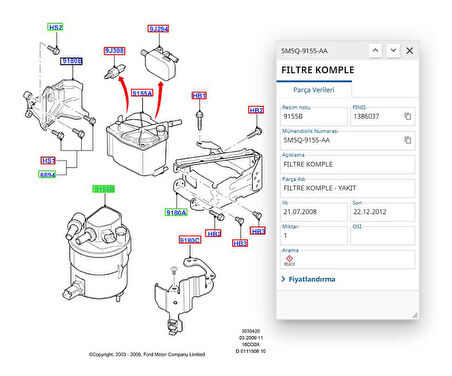452x376 pixels.
Task: Open the Parça Verileri tab
Action: 314,90
